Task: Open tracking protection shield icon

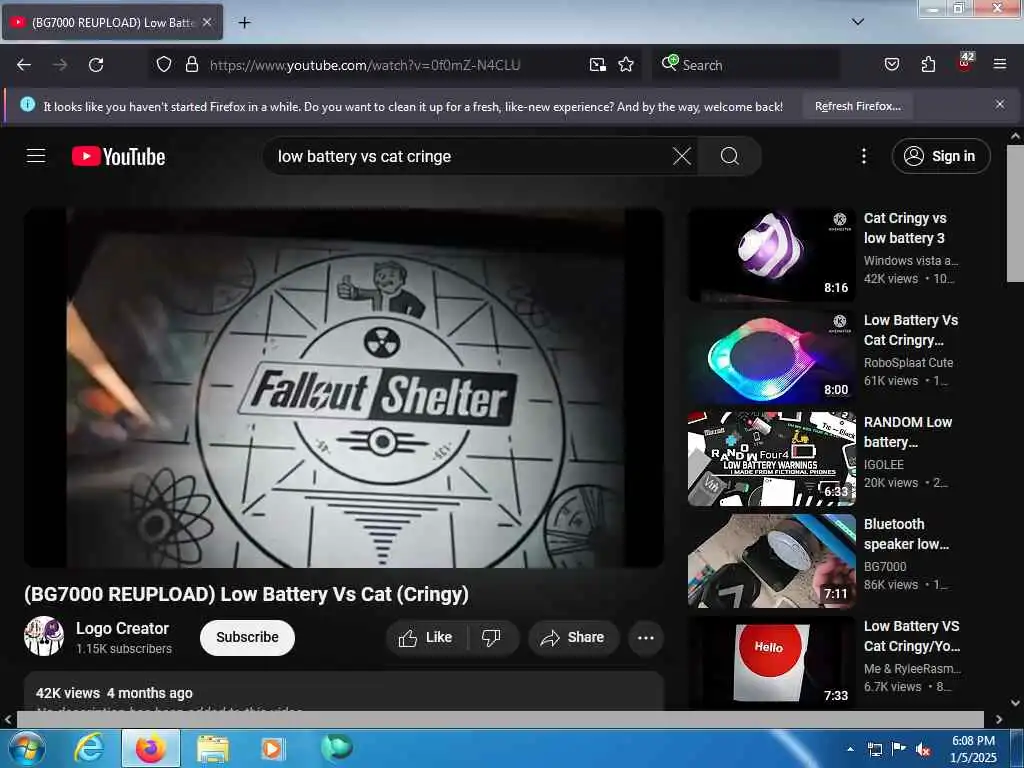Action: [164, 65]
